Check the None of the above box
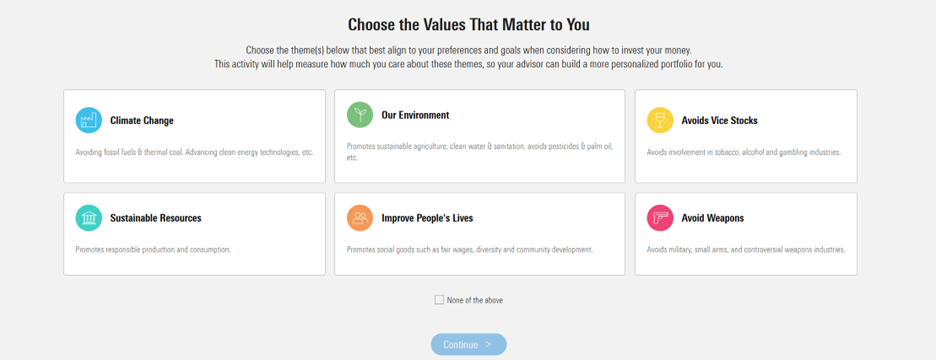Screen dimensions: 936x360 point(439,300)
